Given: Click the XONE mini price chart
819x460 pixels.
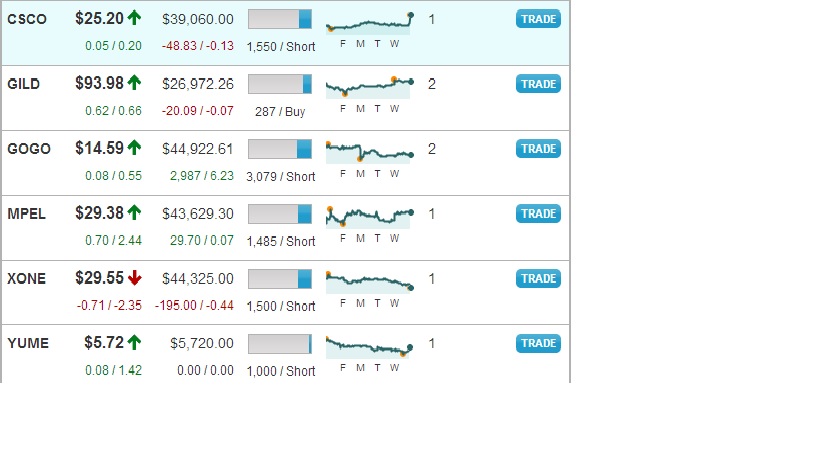Looking at the screenshot, I should coord(370,282).
